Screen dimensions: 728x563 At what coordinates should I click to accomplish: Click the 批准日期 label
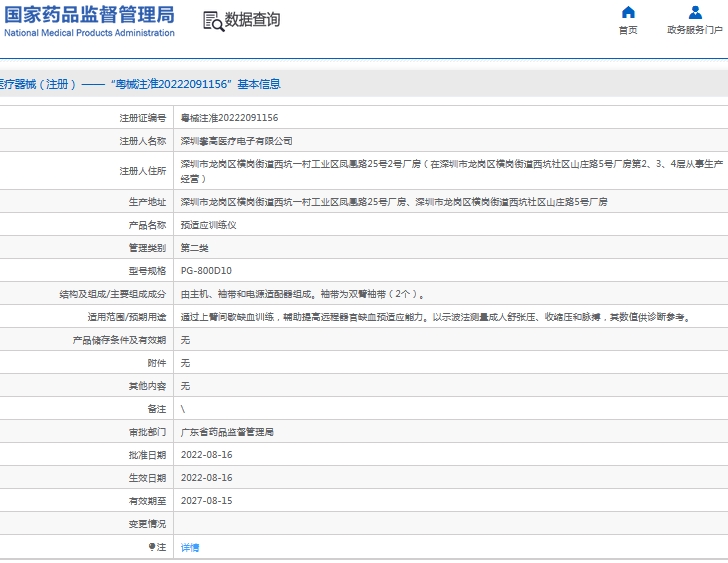pyautogui.click(x=147, y=455)
